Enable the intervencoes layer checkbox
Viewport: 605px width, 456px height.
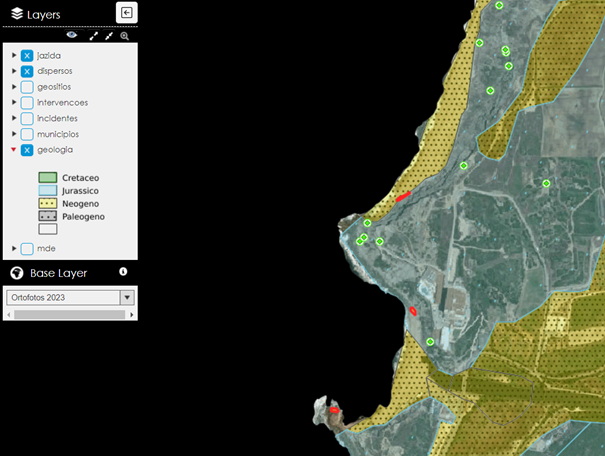click(27, 103)
